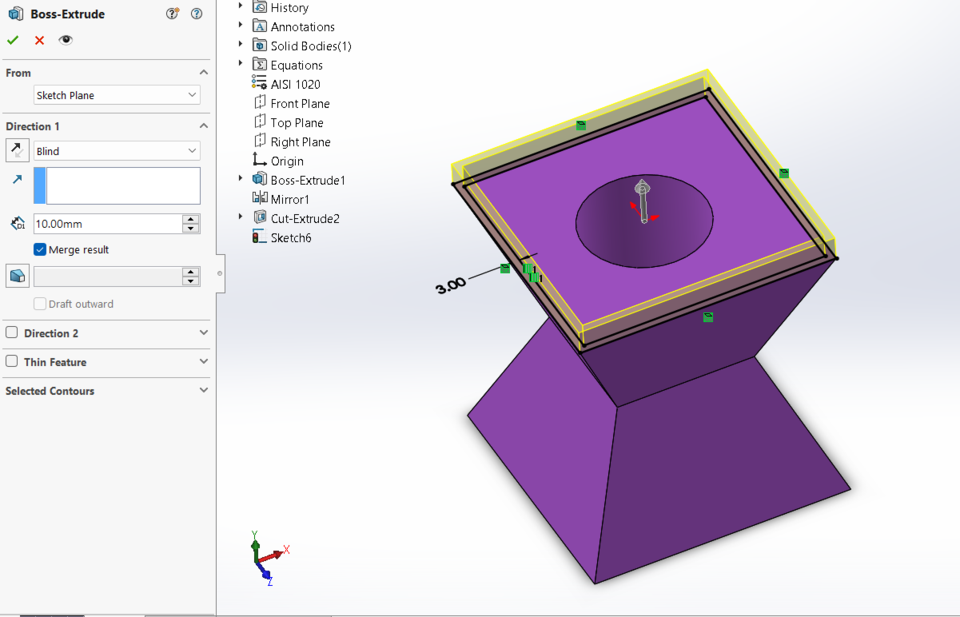Screen dimensions: 960x617
Task: Increase depth using the up stepper arrow
Action: [190, 218]
